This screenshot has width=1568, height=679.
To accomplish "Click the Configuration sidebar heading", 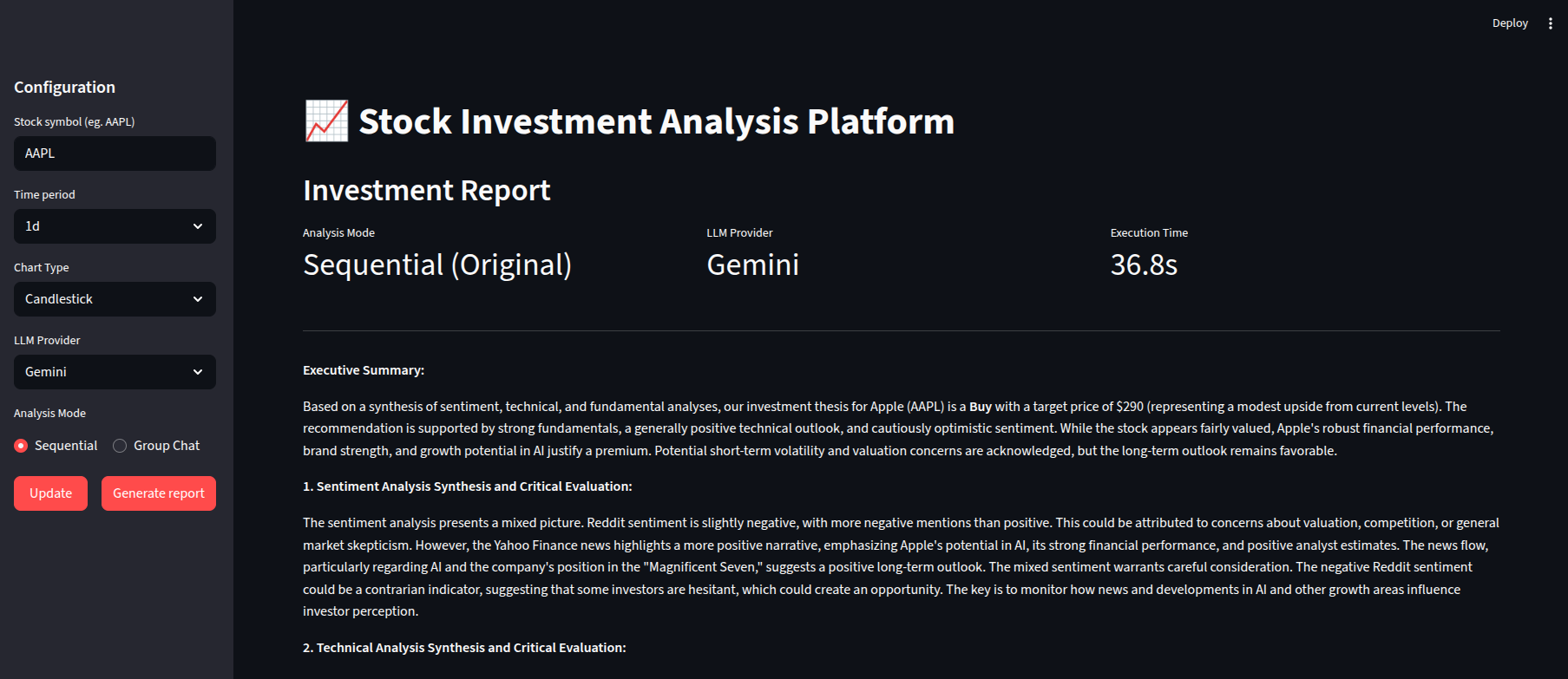I will pyautogui.click(x=64, y=88).
